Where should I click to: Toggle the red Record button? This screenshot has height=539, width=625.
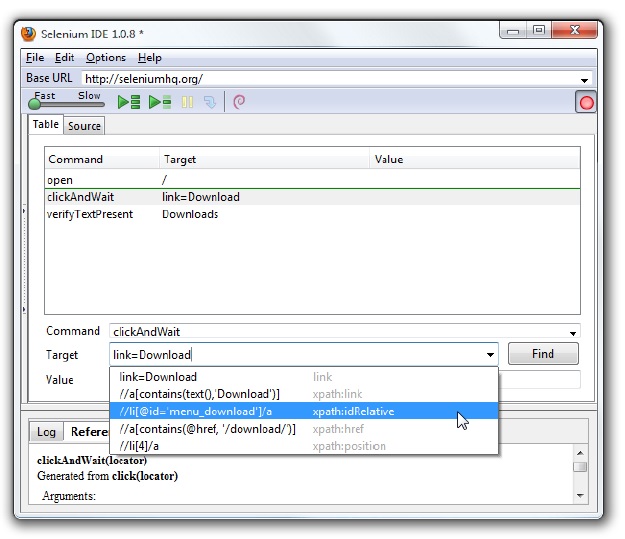(585, 102)
